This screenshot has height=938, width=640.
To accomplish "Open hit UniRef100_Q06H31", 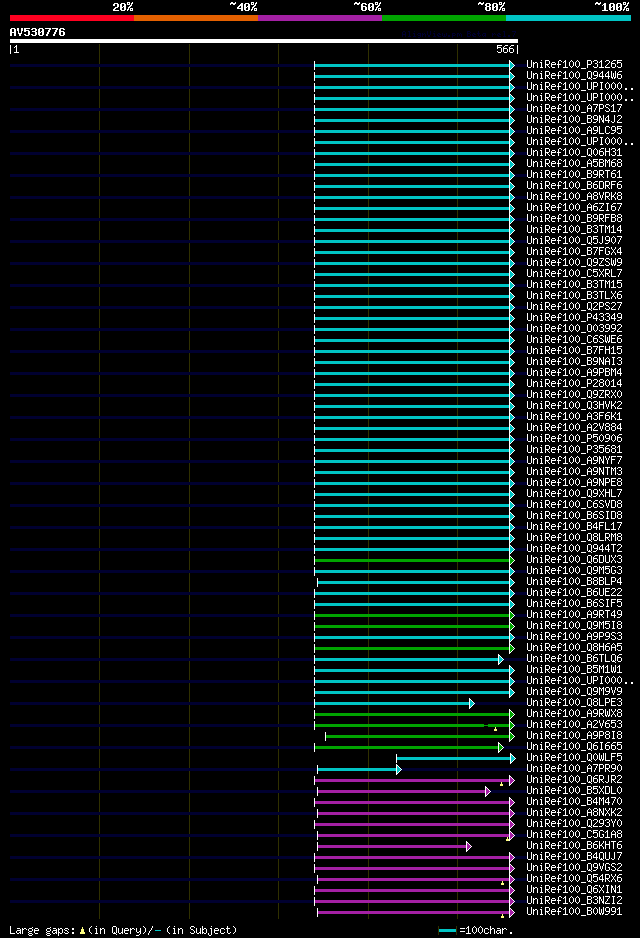I will 574,153.
